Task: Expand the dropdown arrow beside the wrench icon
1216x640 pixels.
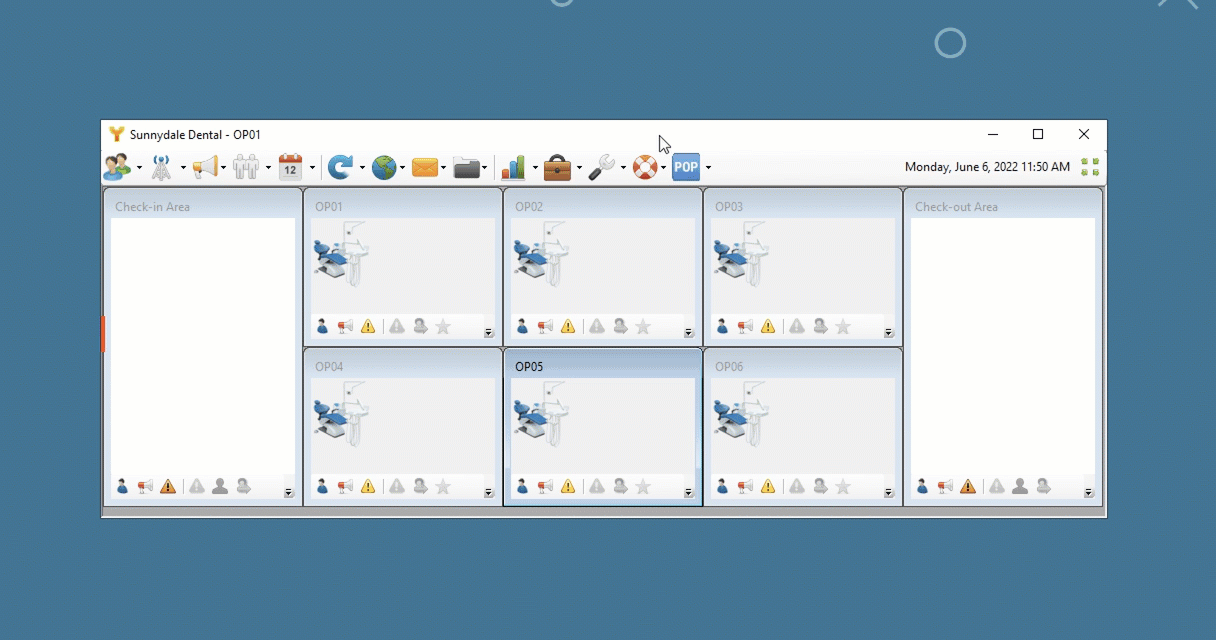Action: tap(622, 168)
